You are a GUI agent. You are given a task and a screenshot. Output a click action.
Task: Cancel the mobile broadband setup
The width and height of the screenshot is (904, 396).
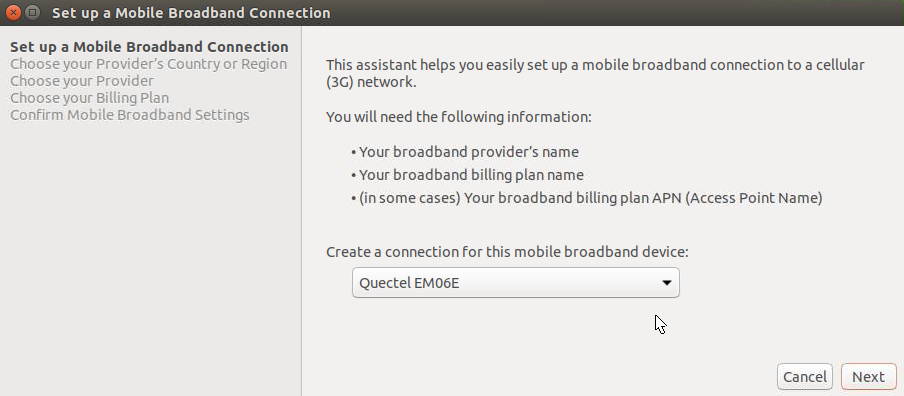coord(804,377)
